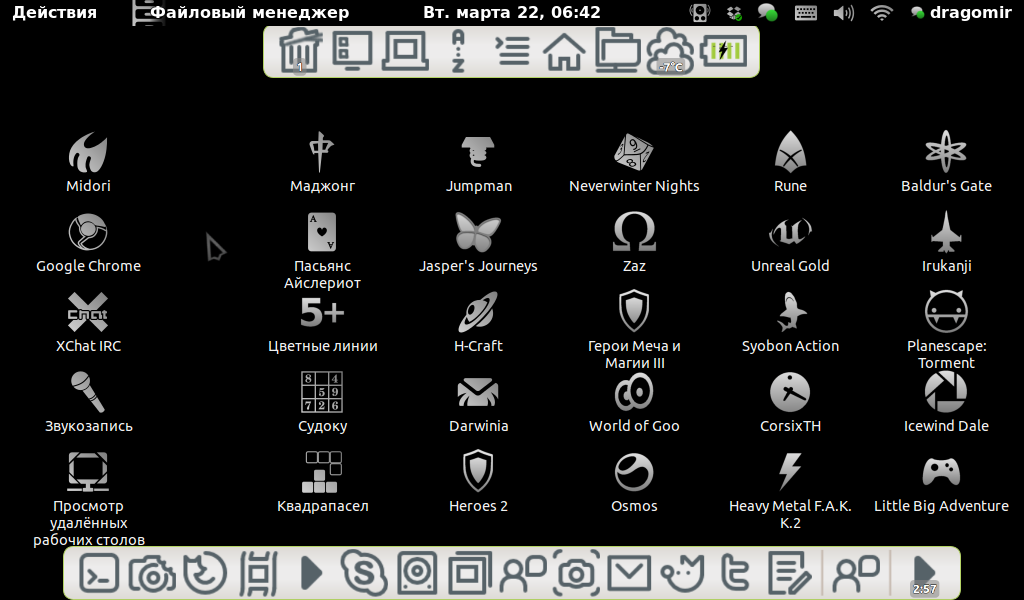The height and width of the screenshot is (600, 1024).
Task: Open the mail envelope icon
Action: click(629, 573)
